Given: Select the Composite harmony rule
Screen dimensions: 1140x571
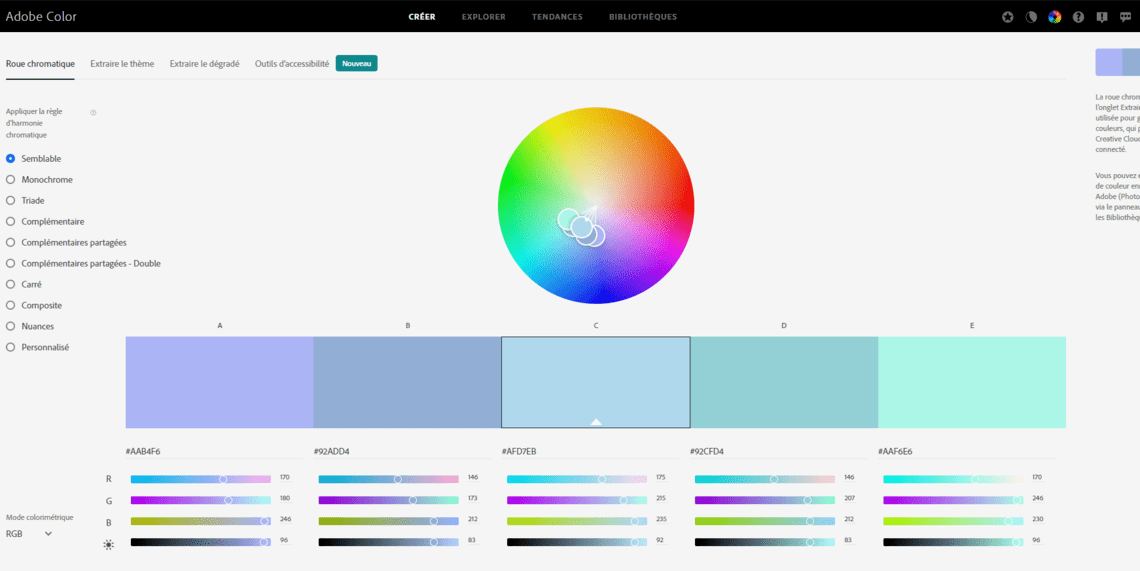Looking at the screenshot, I should pos(33,306).
